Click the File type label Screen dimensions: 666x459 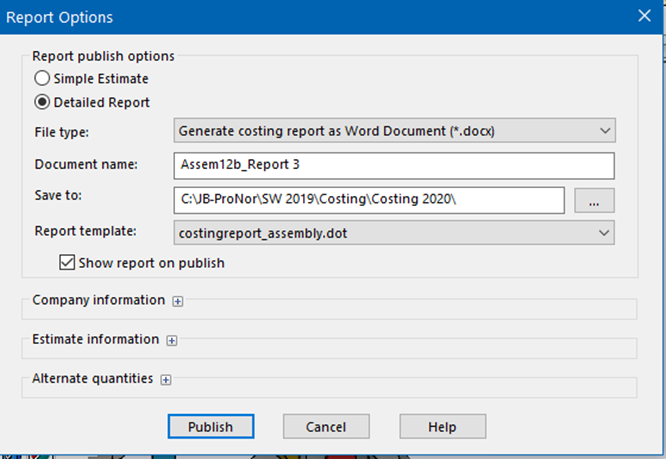click(62, 132)
